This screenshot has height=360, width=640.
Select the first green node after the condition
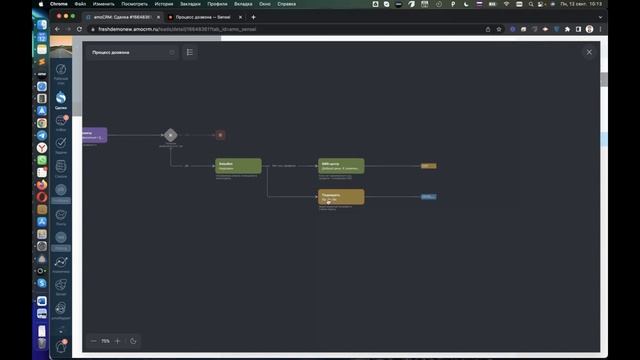point(238,166)
